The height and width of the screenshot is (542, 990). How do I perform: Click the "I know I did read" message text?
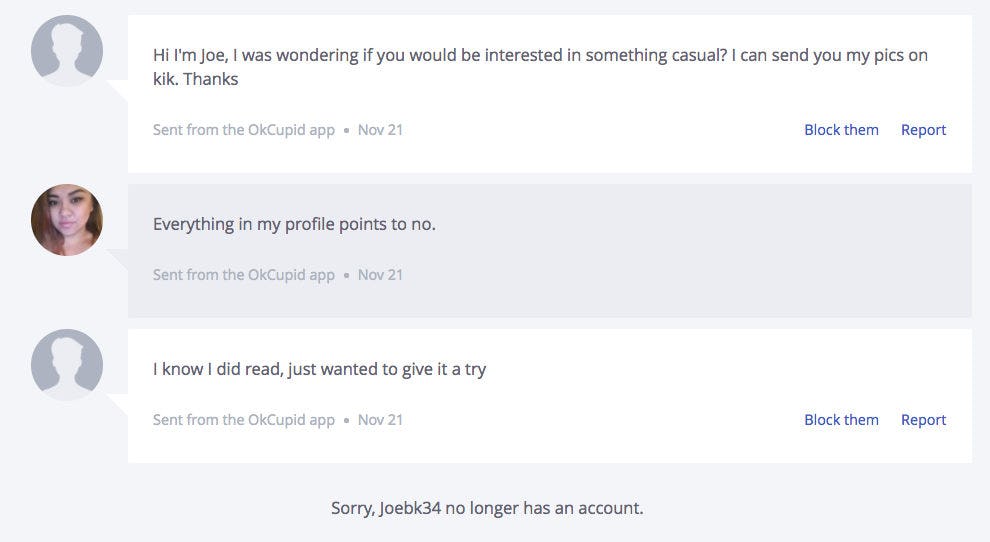(319, 369)
